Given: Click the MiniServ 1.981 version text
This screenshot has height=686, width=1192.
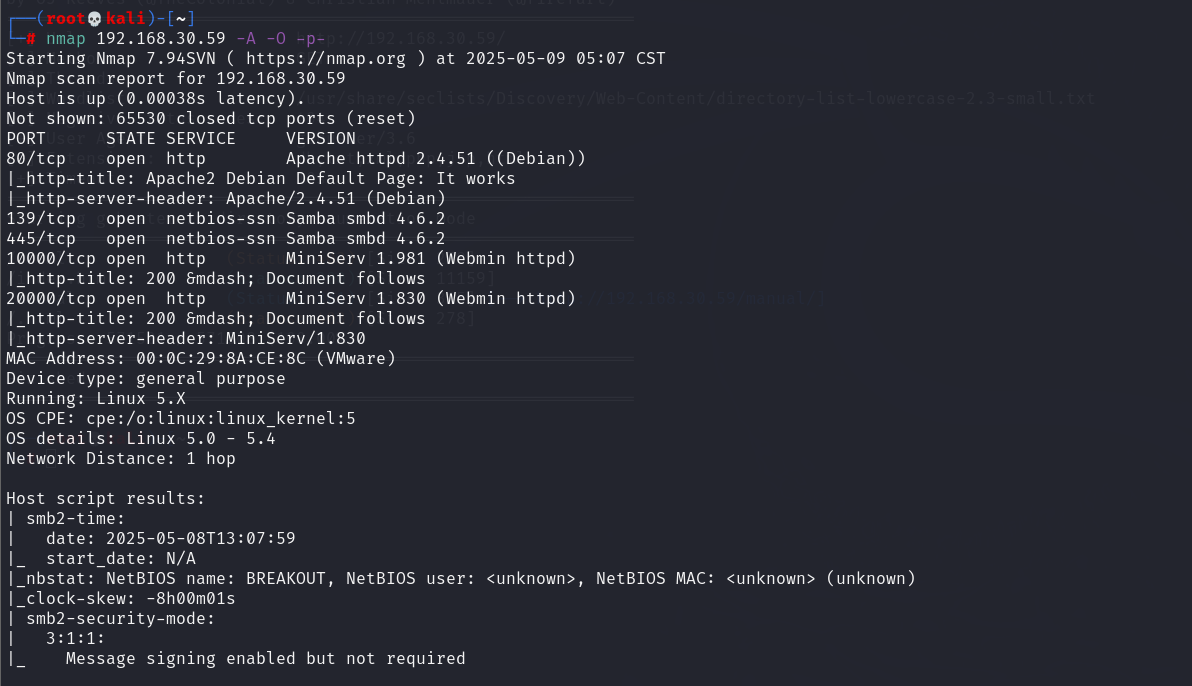Looking at the screenshot, I should coord(356,259).
